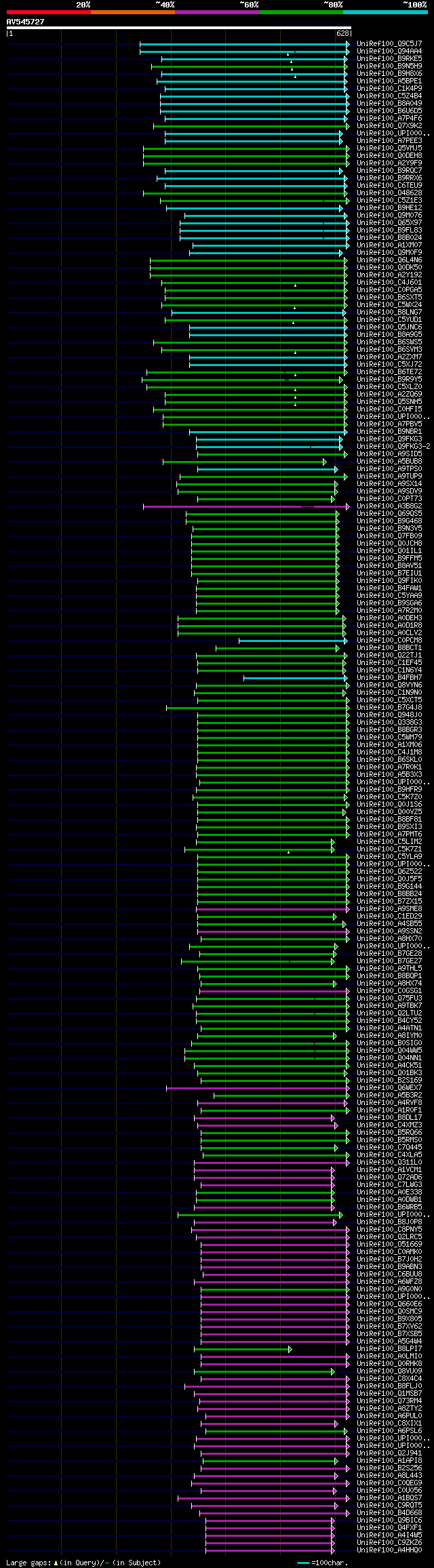Select hit label UniRef100_B8BCT1

click(389, 647)
